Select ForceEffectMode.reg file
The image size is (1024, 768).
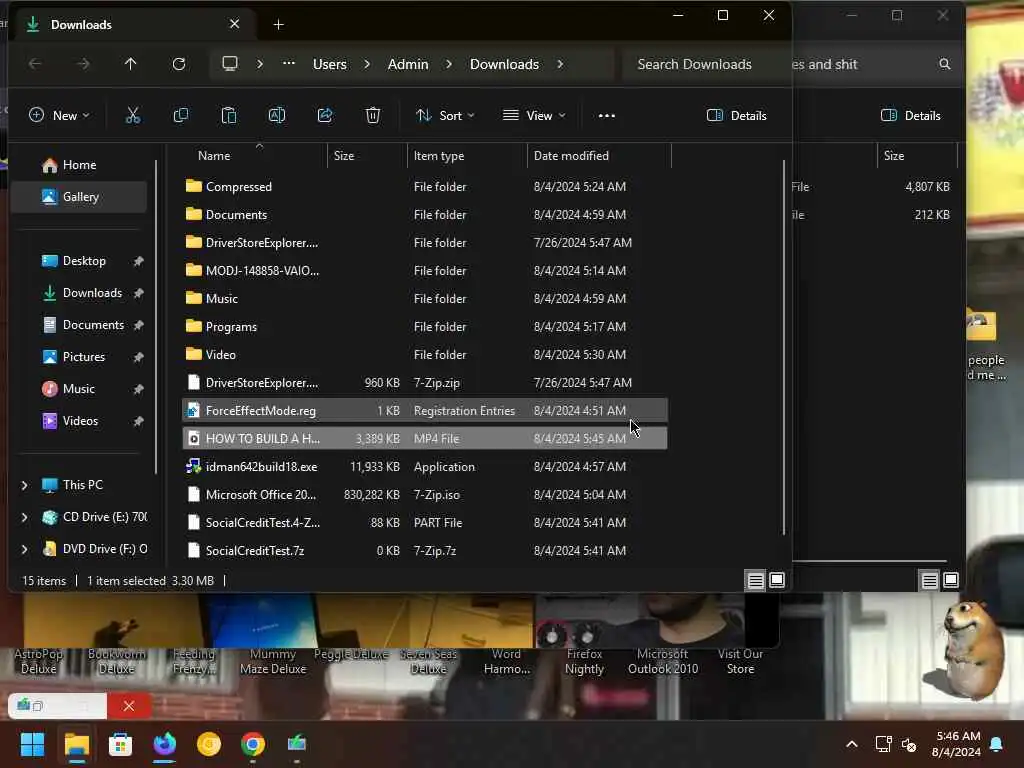point(424,411)
